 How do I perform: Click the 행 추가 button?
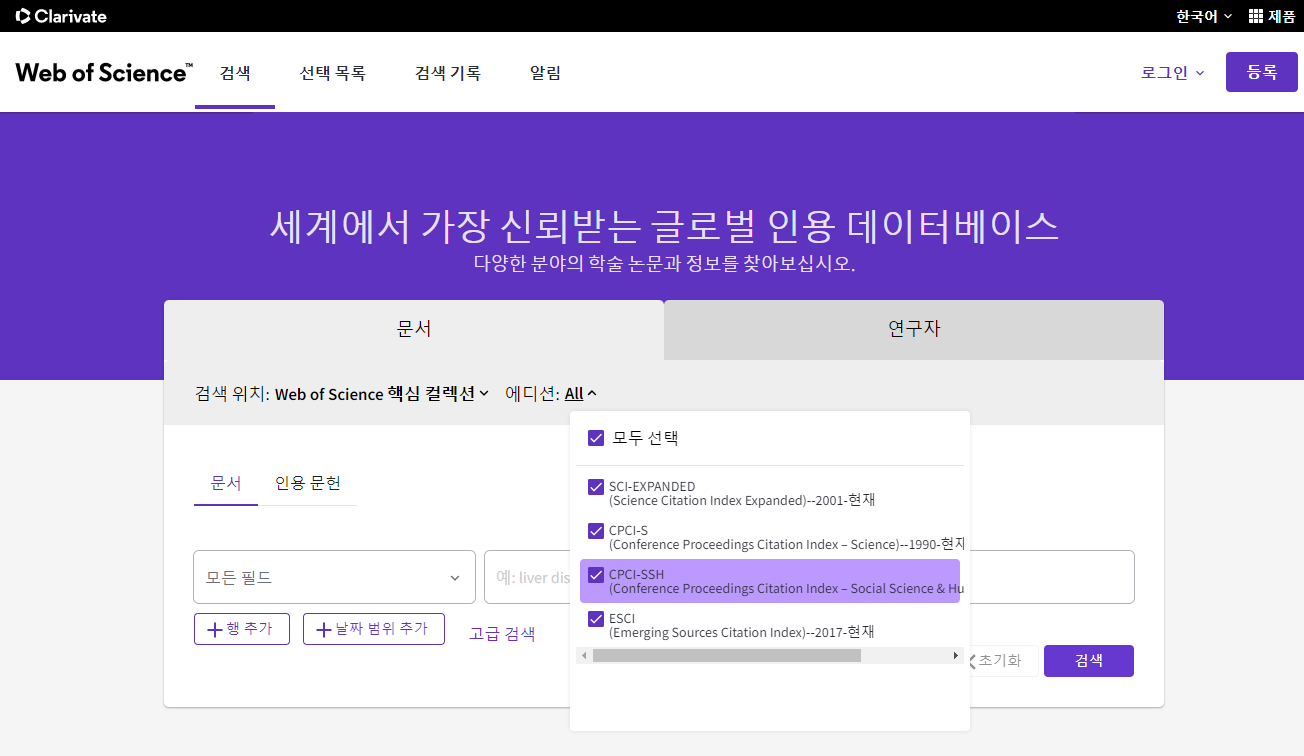click(242, 629)
